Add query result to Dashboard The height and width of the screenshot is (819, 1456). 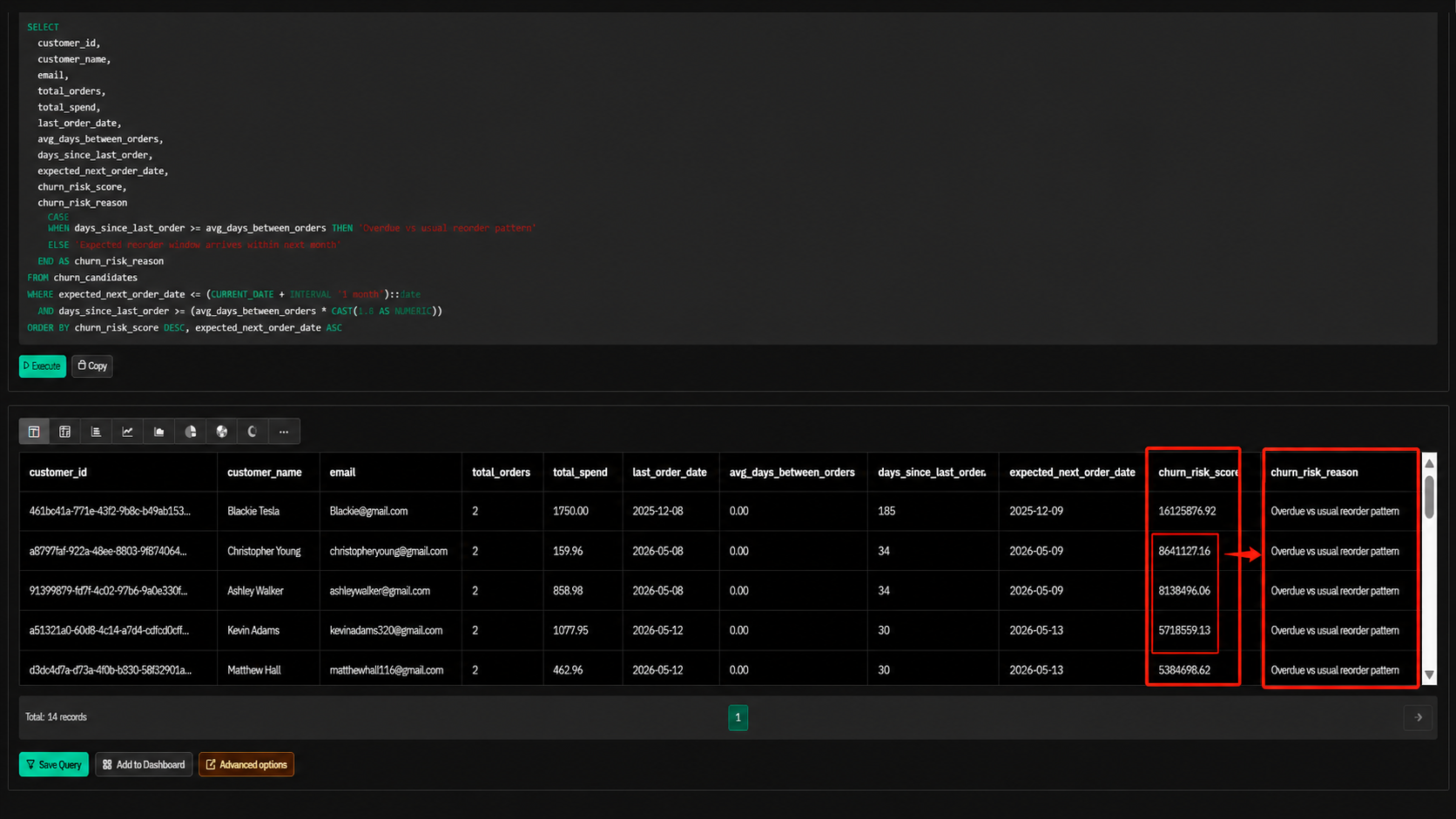tap(144, 765)
